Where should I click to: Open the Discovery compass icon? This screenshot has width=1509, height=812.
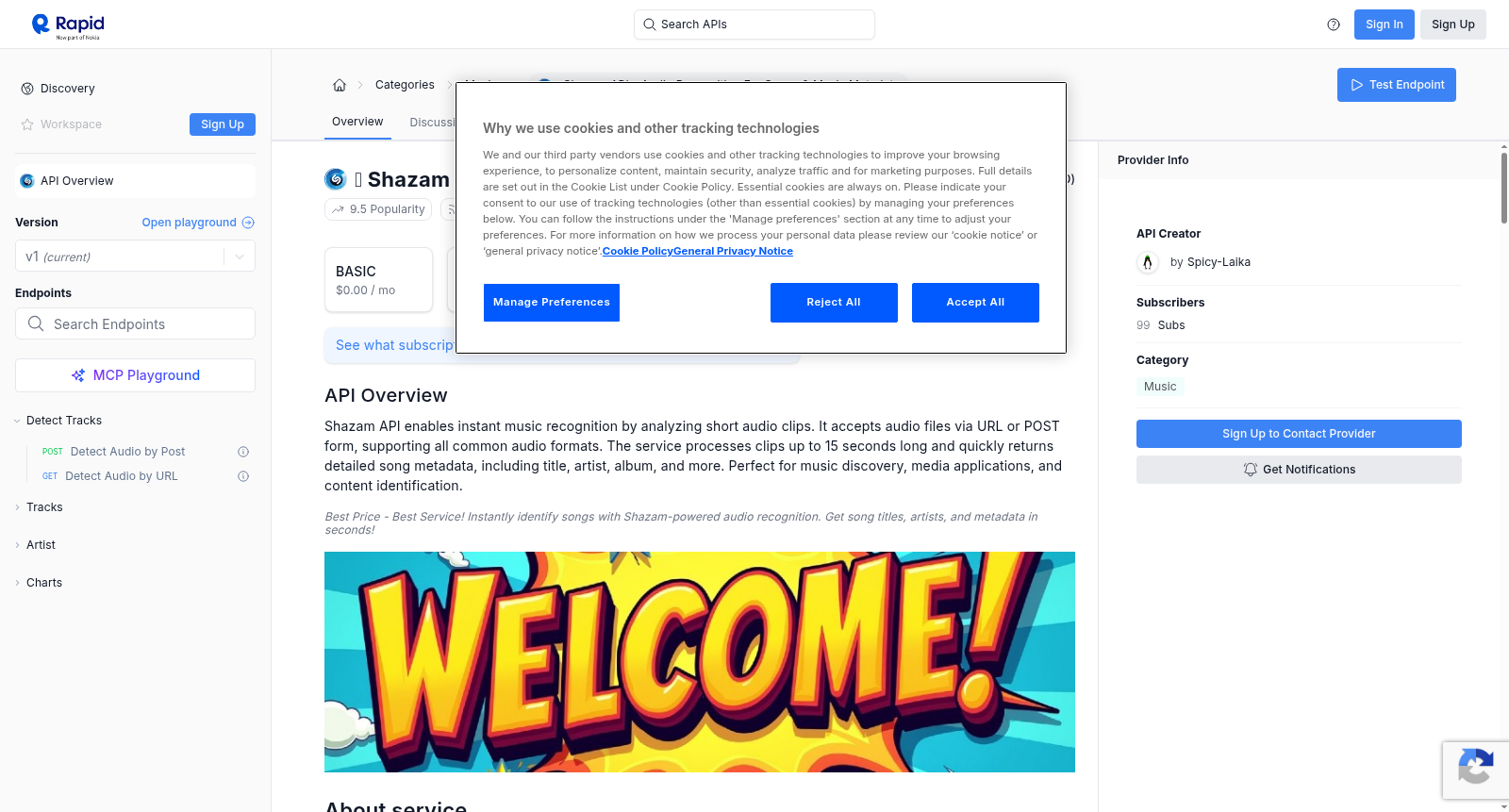click(27, 89)
